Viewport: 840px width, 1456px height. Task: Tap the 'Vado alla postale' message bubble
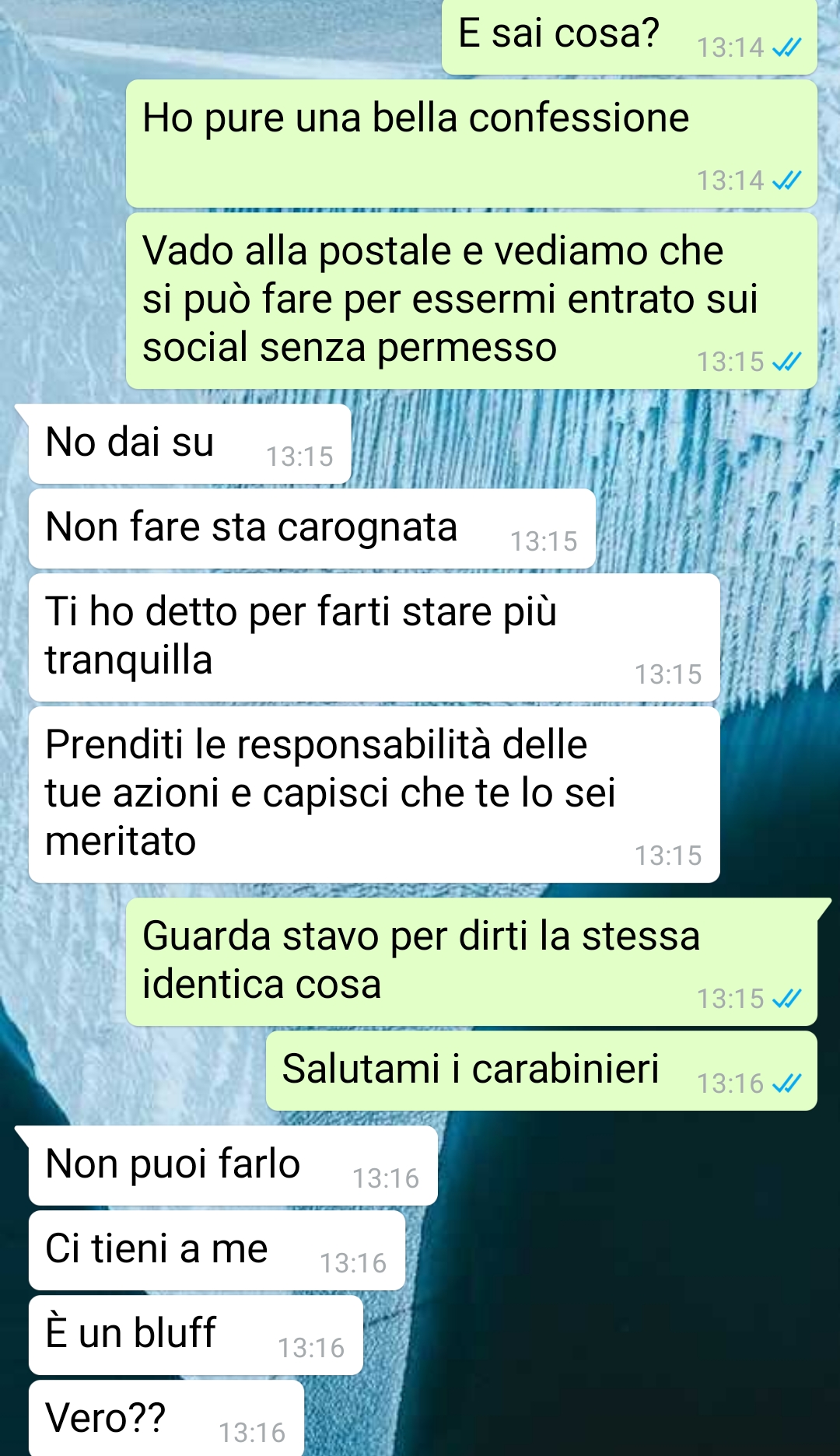point(471,300)
